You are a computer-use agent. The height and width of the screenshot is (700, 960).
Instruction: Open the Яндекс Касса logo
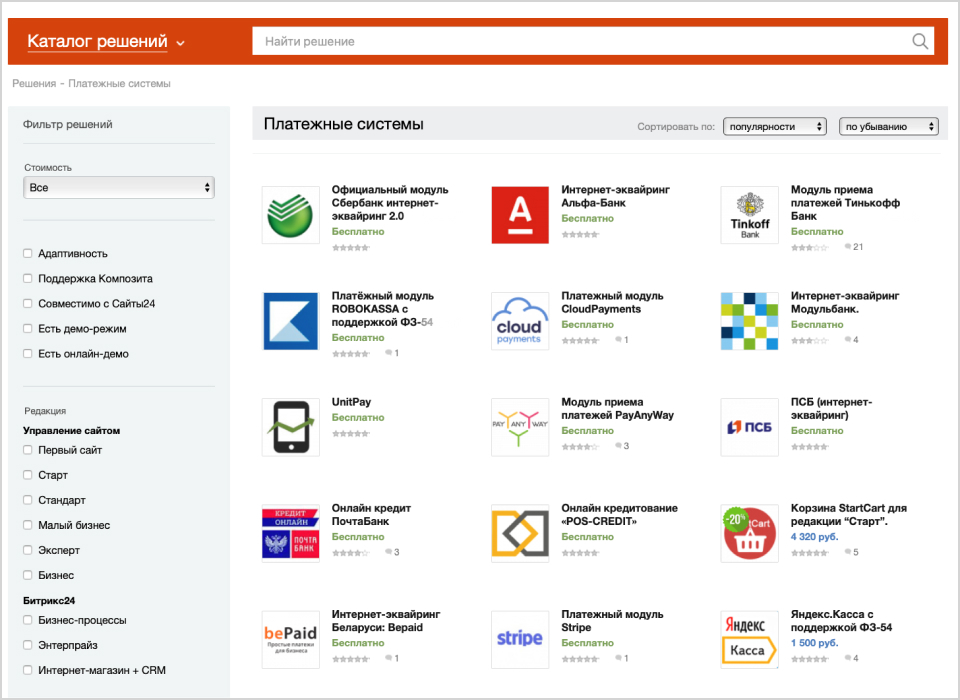point(749,639)
